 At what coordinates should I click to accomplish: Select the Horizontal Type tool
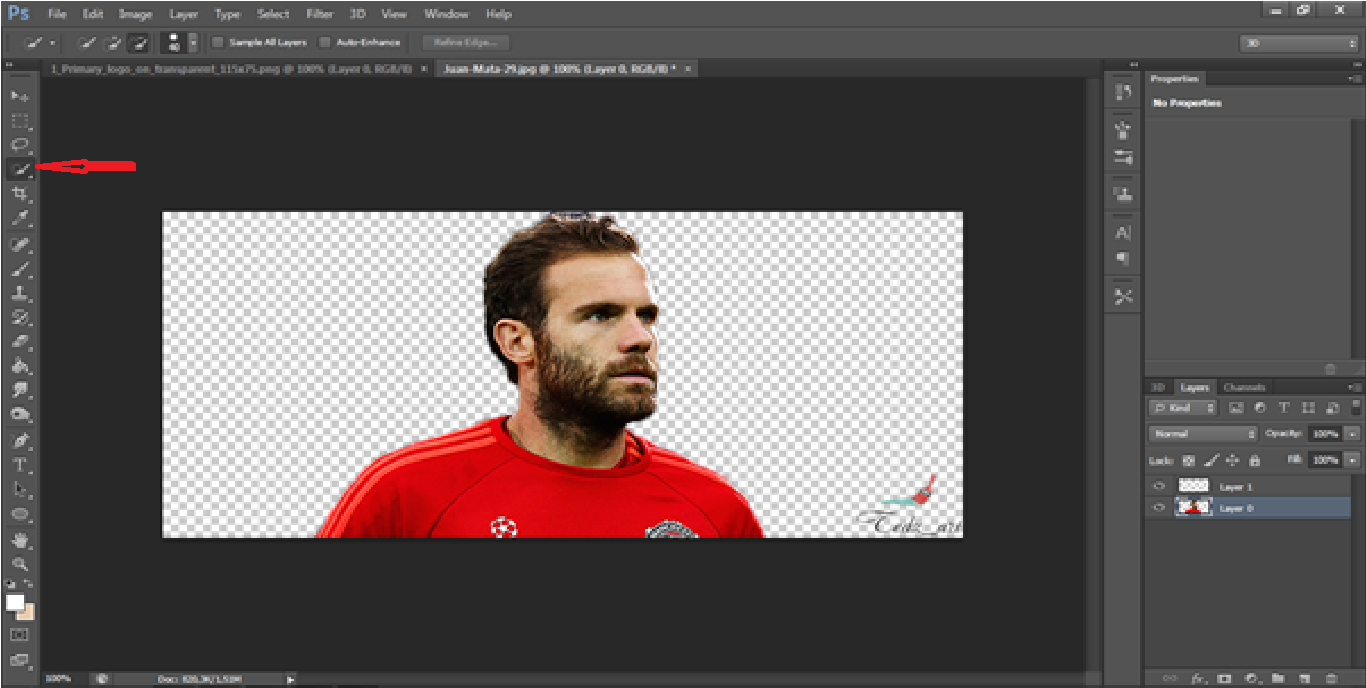(x=19, y=465)
